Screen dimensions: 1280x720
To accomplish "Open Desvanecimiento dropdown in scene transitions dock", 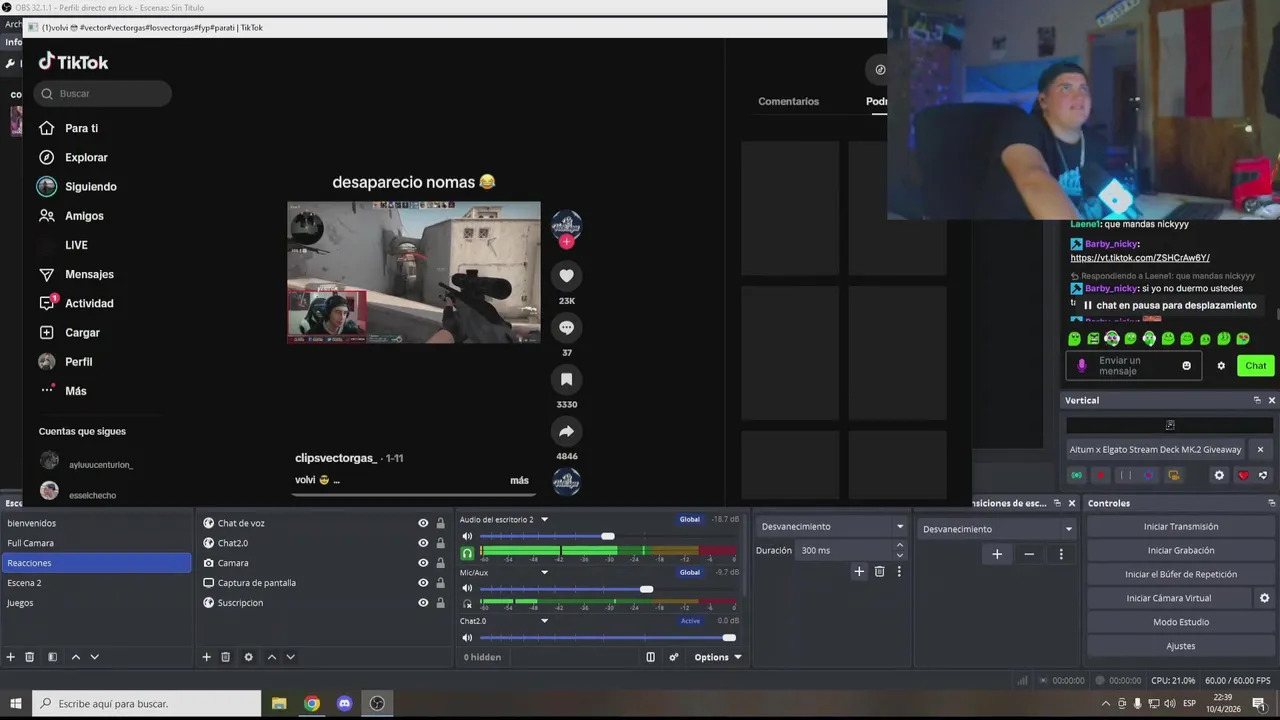I will (x=997, y=529).
